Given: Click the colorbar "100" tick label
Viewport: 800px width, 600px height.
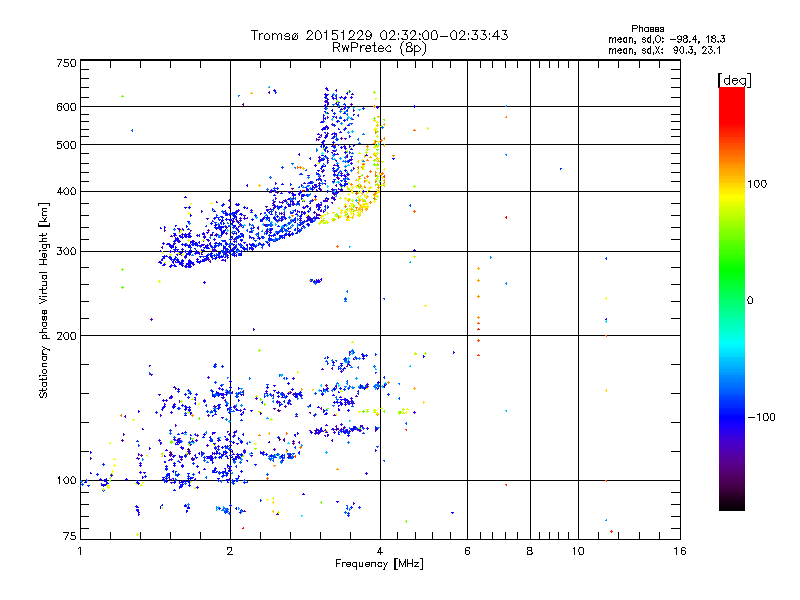Looking at the screenshot, I should (757, 184).
